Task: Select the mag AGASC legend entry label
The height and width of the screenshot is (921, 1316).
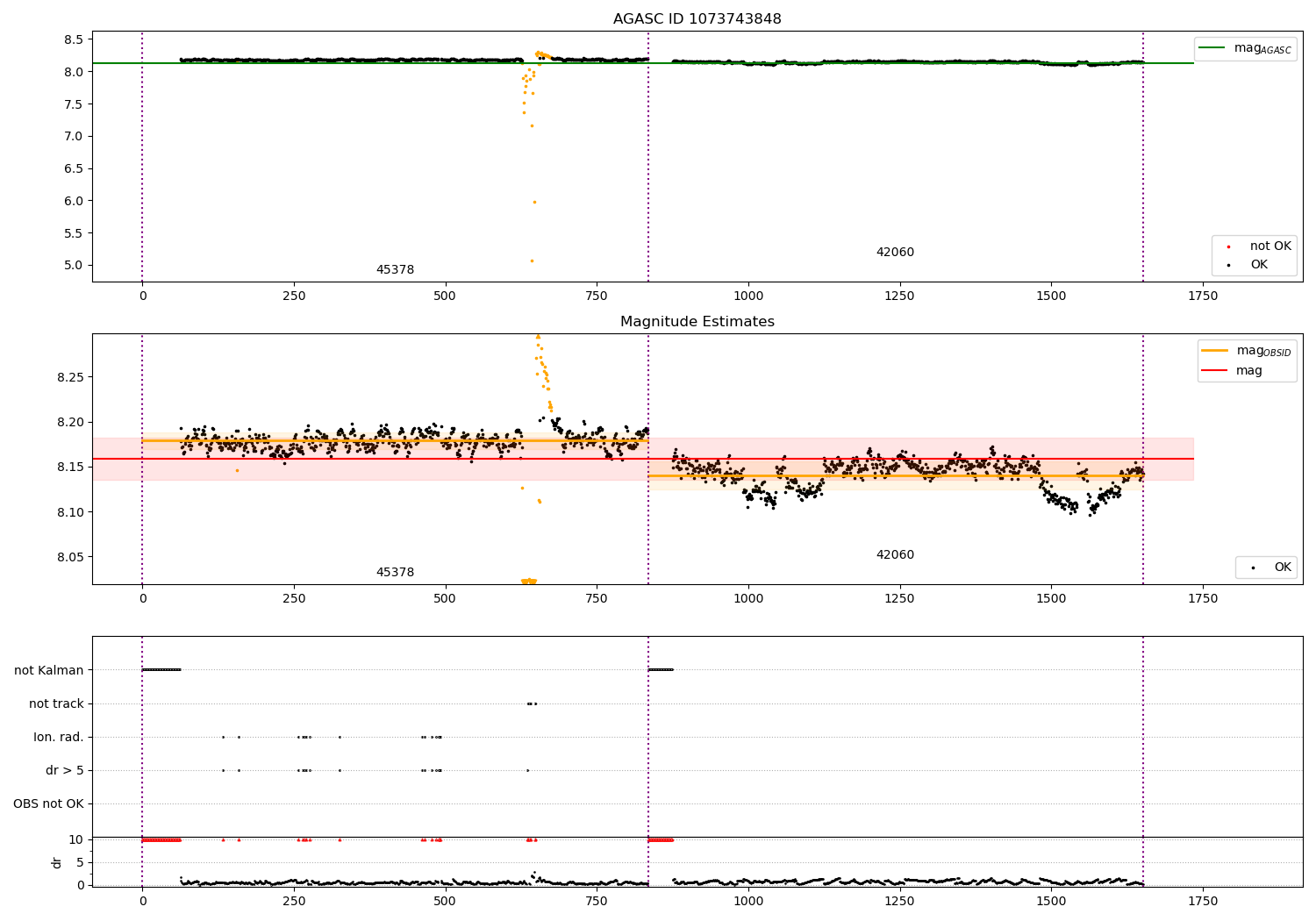Action: tap(1262, 48)
